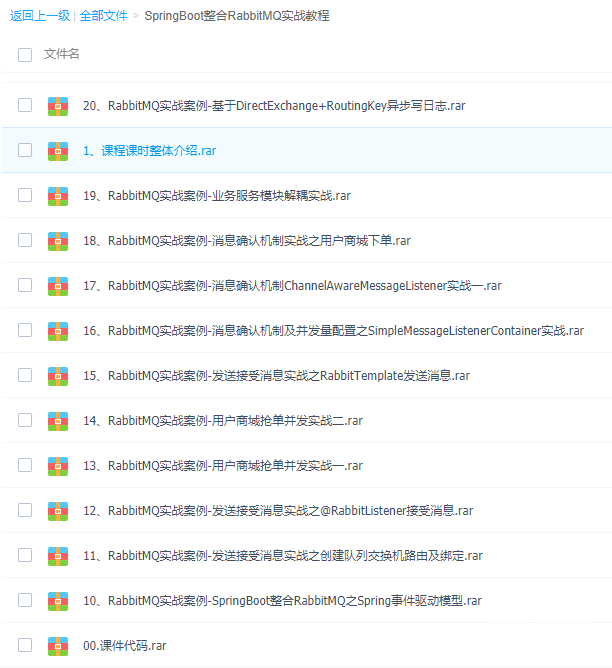Open 11、创建队列交换机路由及绑定.rar file name
The height and width of the screenshot is (668, 612).
pyautogui.click(x=283, y=556)
